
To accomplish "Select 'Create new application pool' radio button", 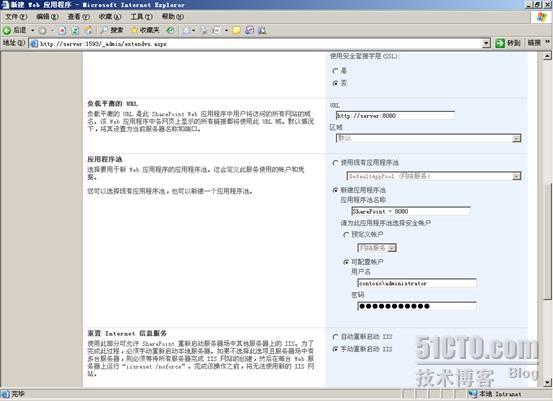I will (335, 190).
